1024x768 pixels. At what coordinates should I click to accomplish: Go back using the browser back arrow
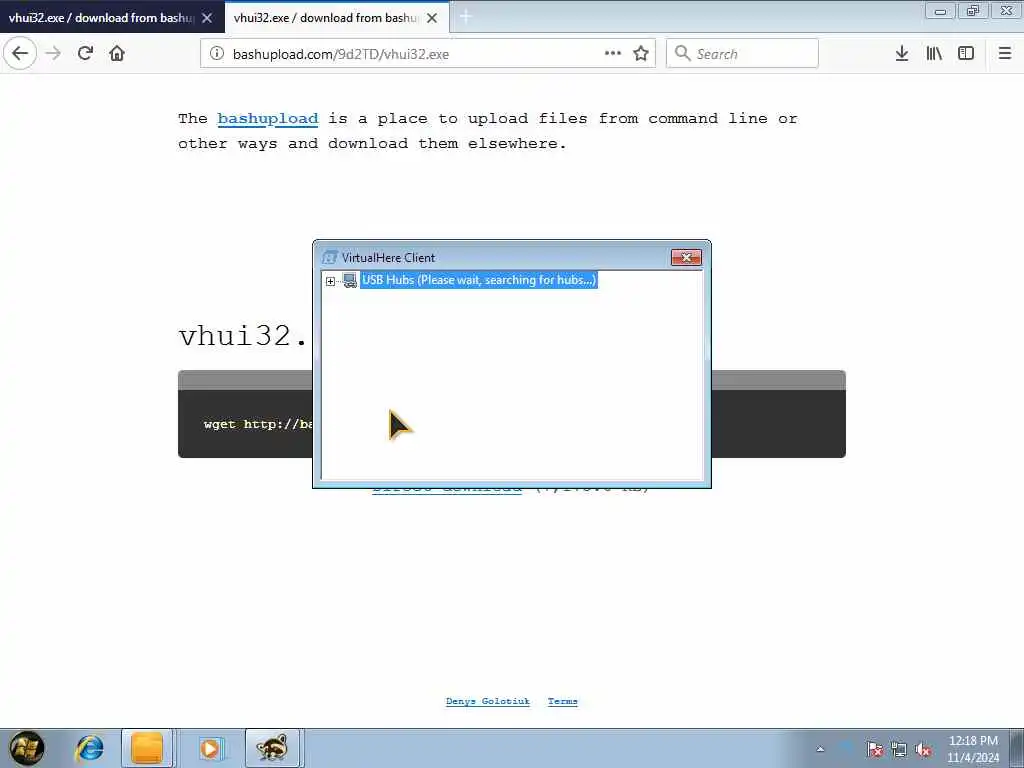pyautogui.click(x=20, y=54)
